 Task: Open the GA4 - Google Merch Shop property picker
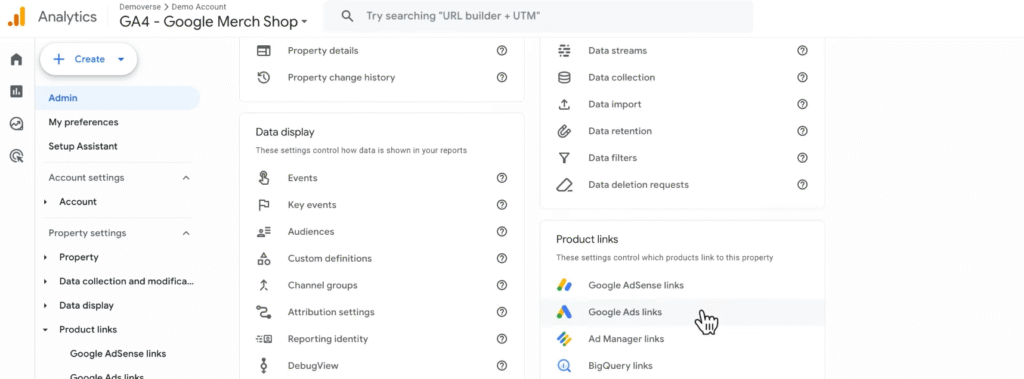click(x=213, y=22)
